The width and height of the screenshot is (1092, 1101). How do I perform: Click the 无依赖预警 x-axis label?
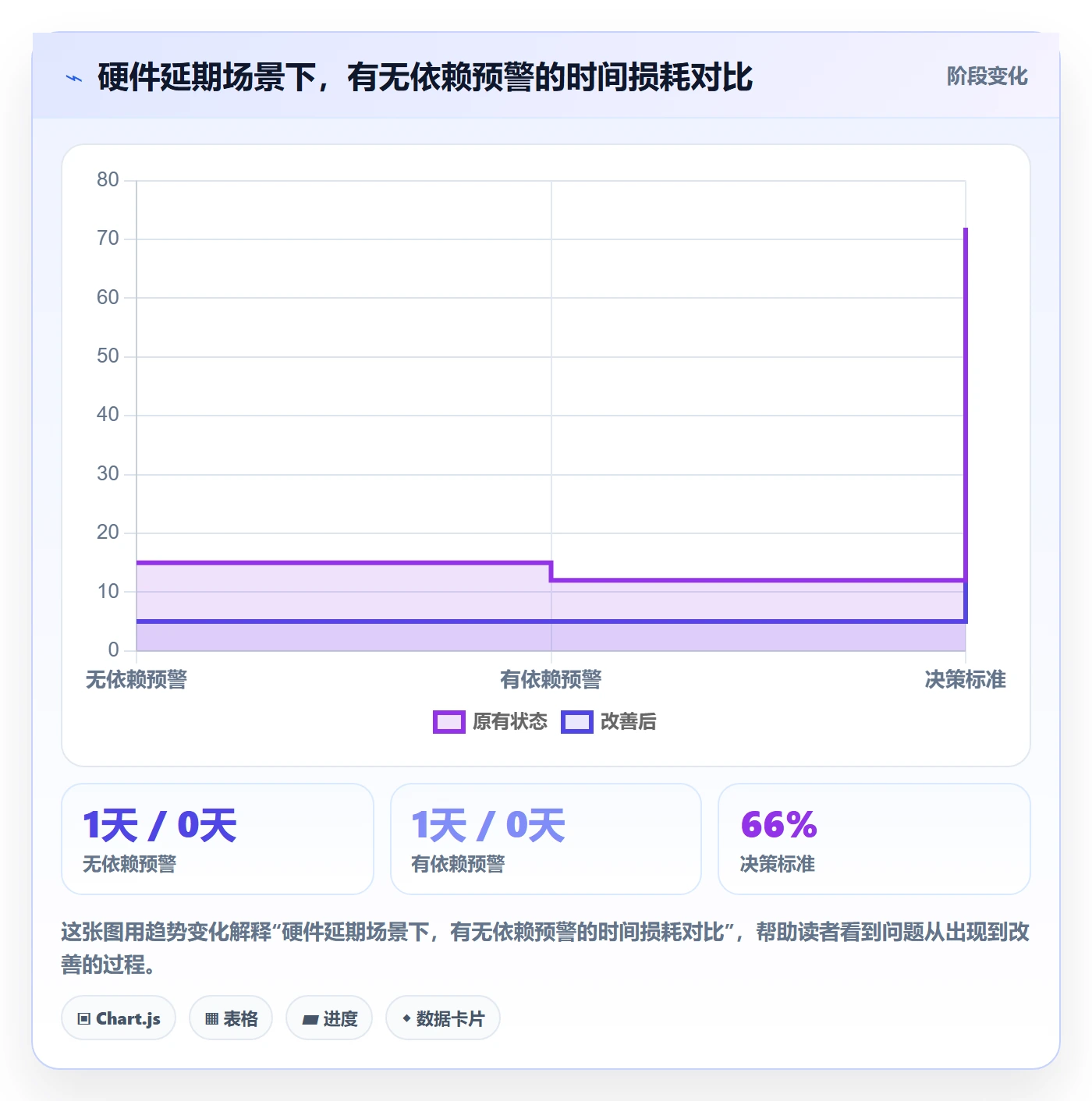136,680
